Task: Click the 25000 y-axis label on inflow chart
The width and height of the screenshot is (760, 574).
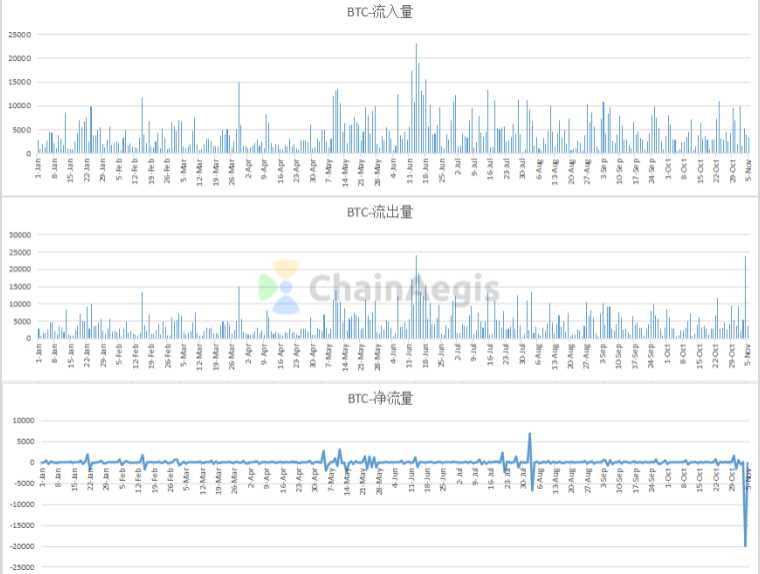Action: [x=21, y=34]
